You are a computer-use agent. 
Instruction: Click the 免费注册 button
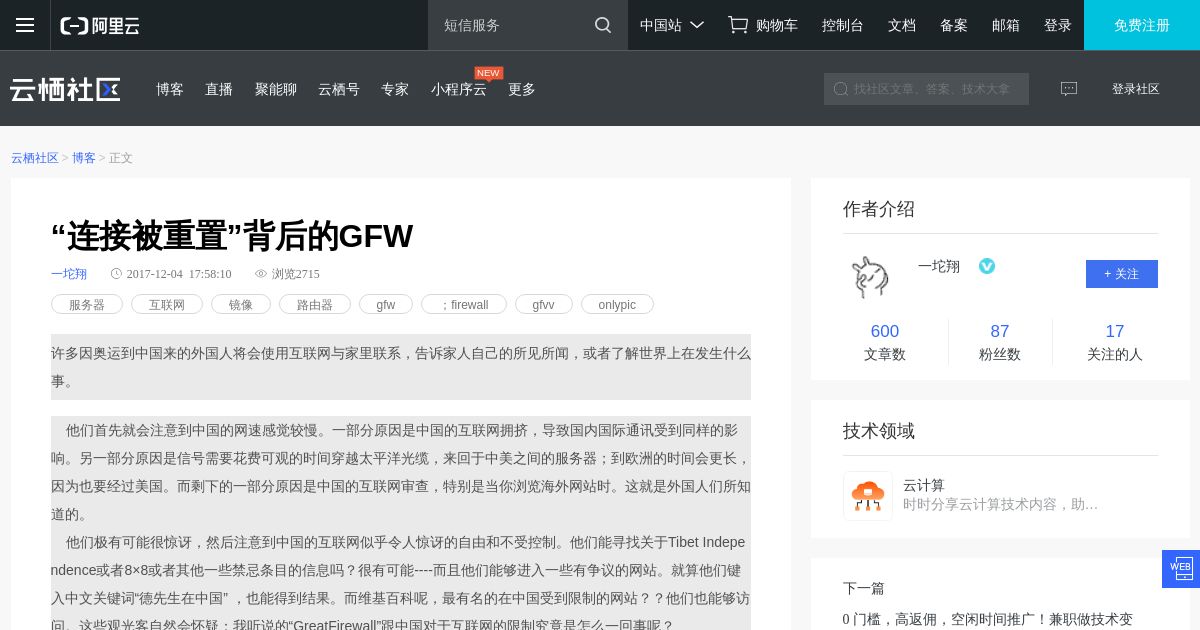[x=1142, y=25]
